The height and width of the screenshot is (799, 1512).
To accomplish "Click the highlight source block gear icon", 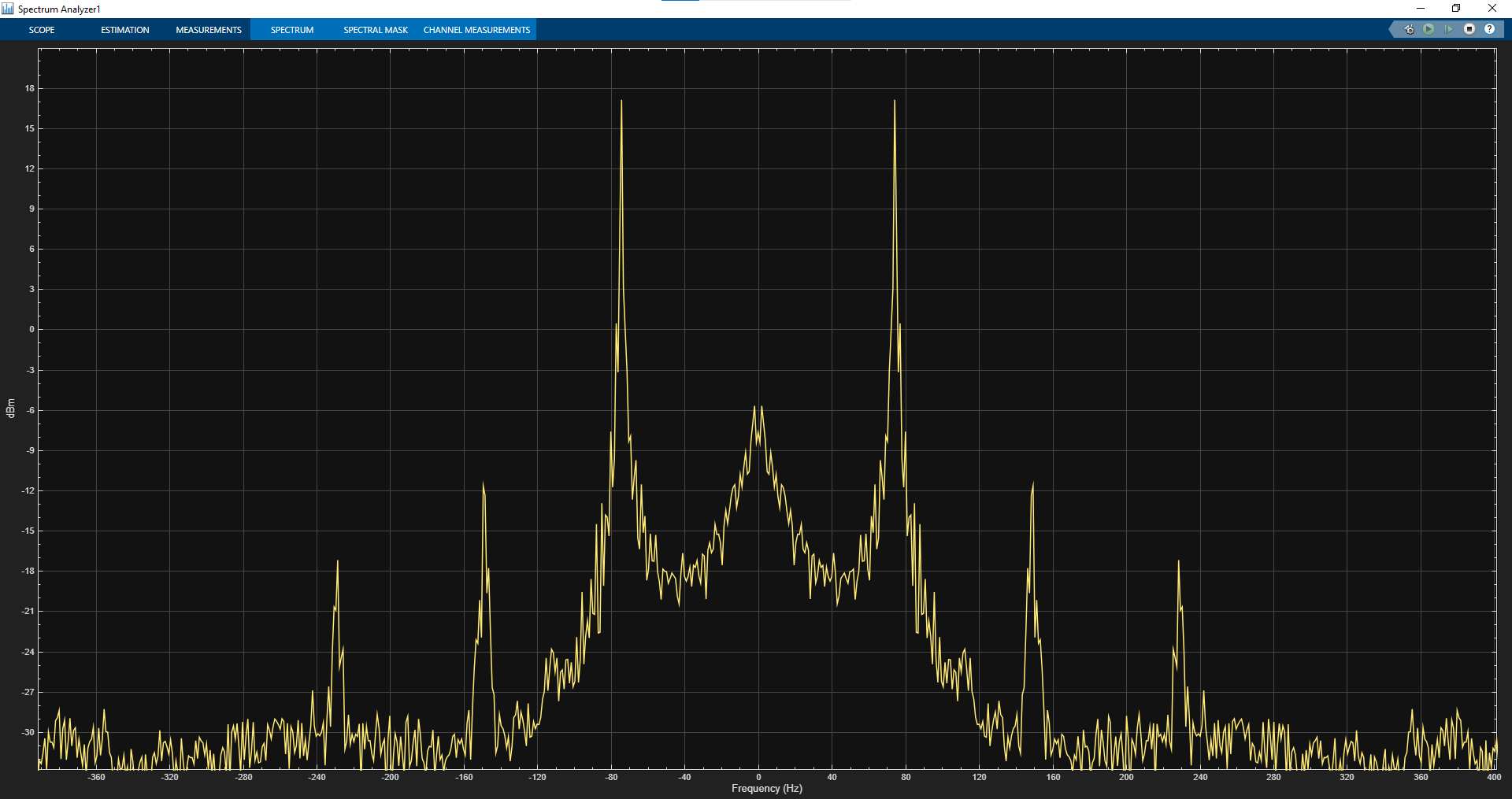I will click(1409, 29).
